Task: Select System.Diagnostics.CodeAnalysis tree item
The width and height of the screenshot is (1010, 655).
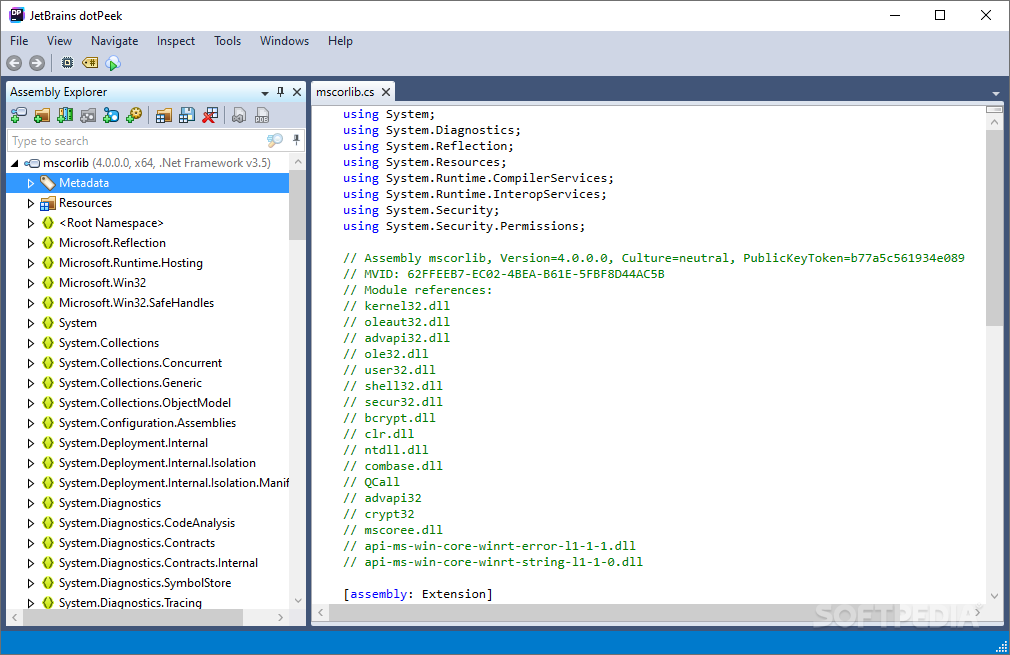Action: point(147,523)
